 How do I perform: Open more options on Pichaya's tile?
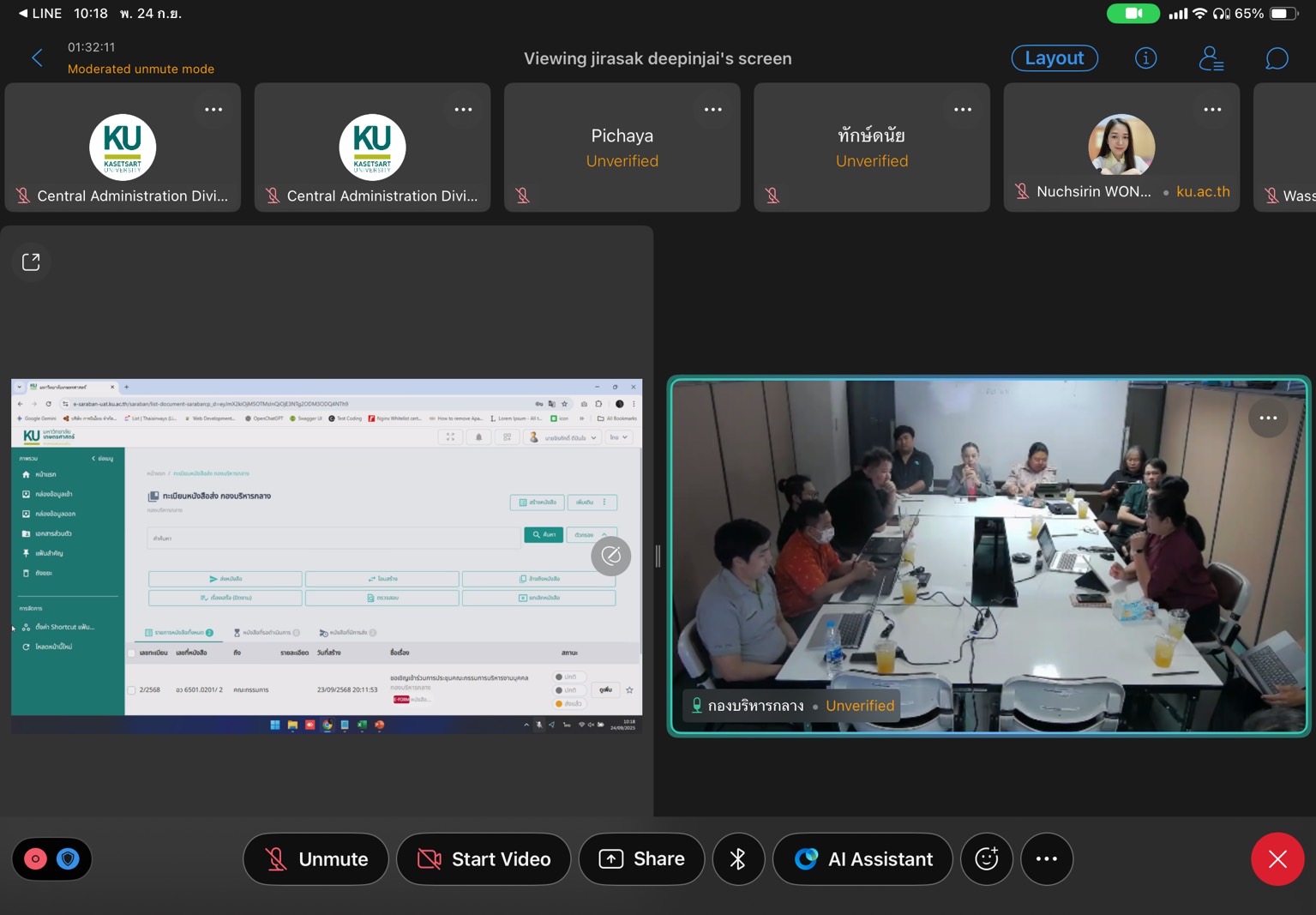point(712,110)
